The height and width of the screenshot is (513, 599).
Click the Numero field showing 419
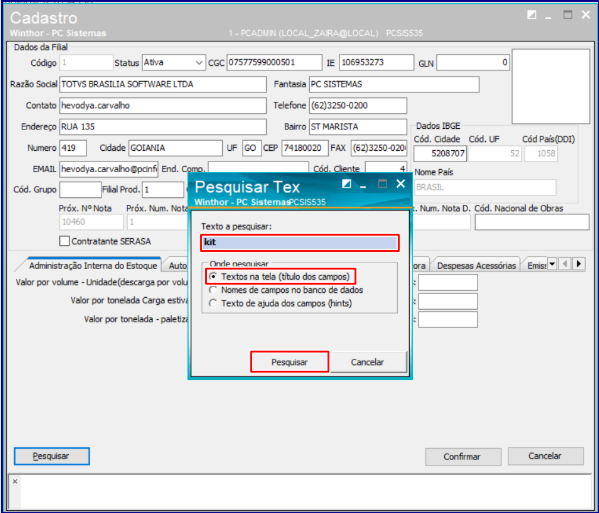73,148
